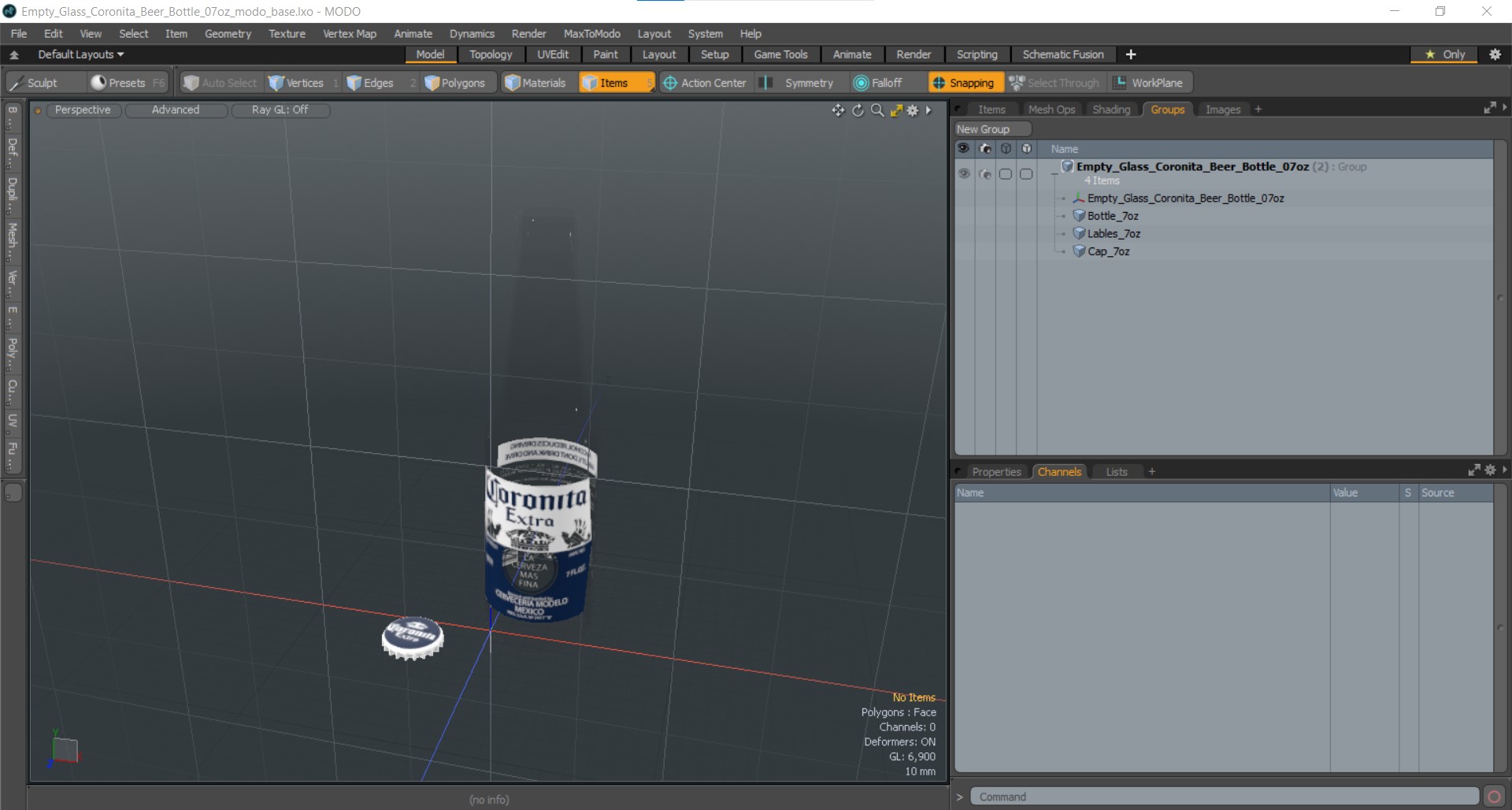
Task: Switch to the UVEdit layout tab
Action: tap(553, 54)
